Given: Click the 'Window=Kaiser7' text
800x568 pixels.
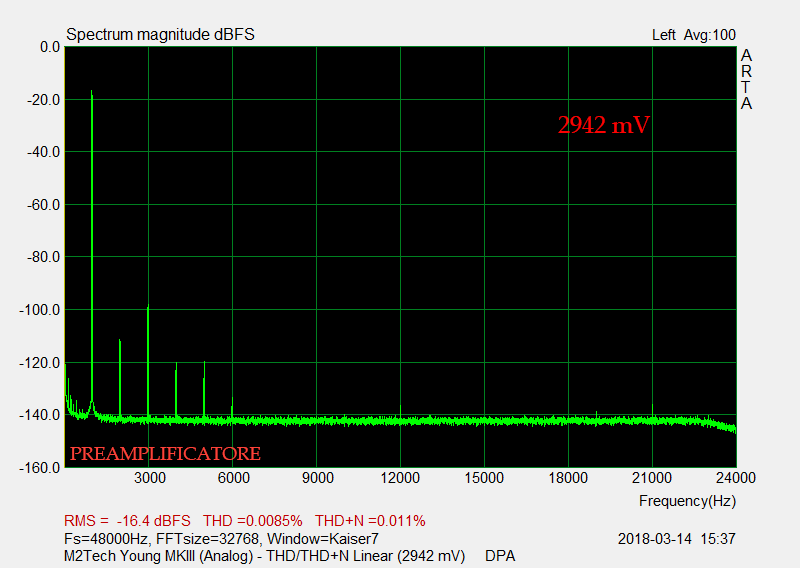Looking at the screenshot, I should coord(323,538).
